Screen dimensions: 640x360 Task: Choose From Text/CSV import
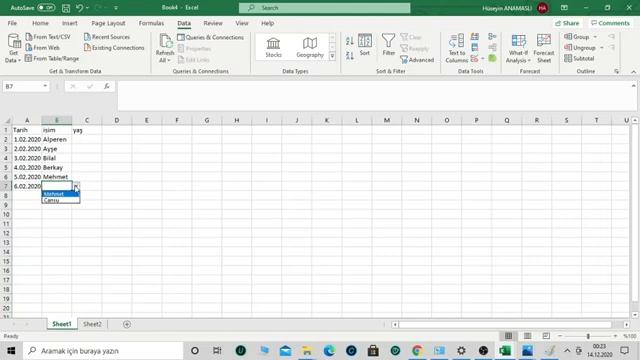48,37
